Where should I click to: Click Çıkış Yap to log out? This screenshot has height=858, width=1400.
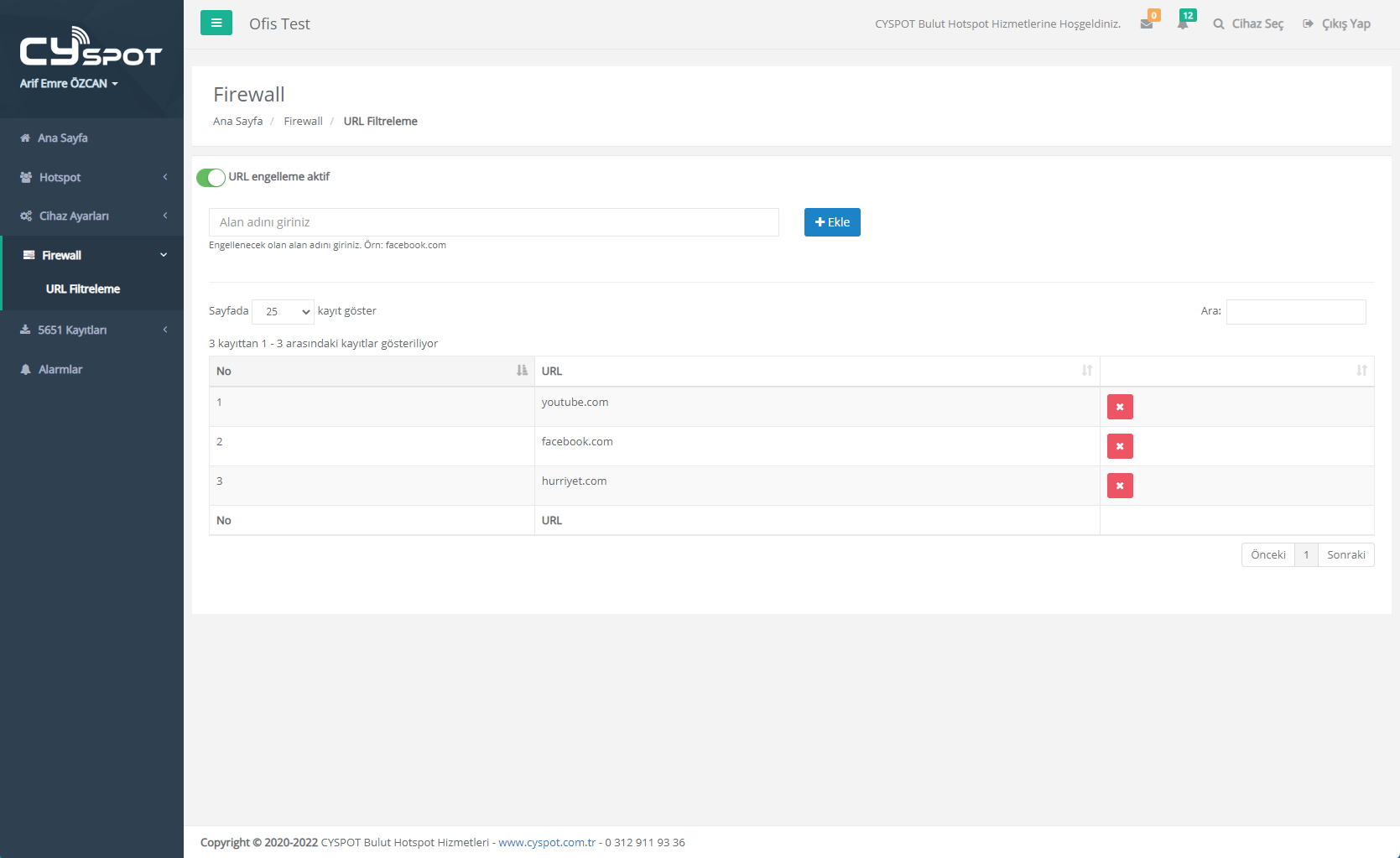coord(1337,23)
